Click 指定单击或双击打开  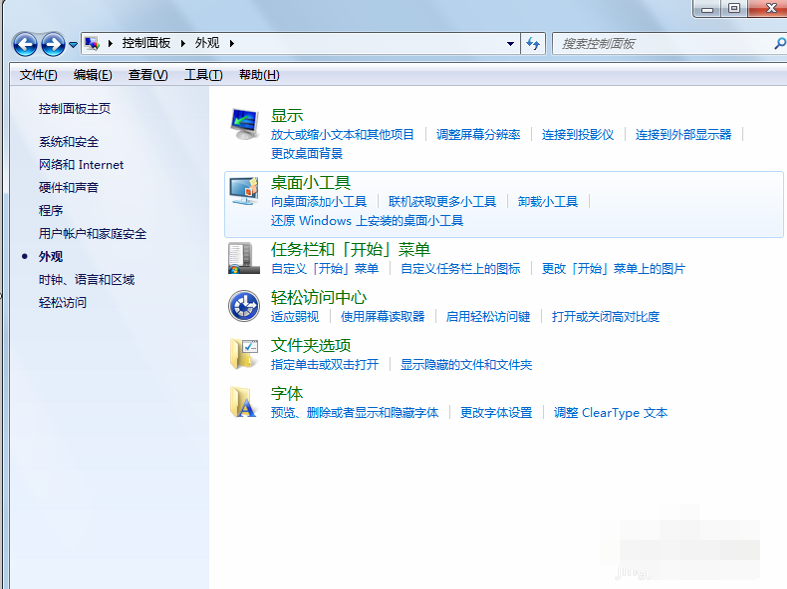325,365
